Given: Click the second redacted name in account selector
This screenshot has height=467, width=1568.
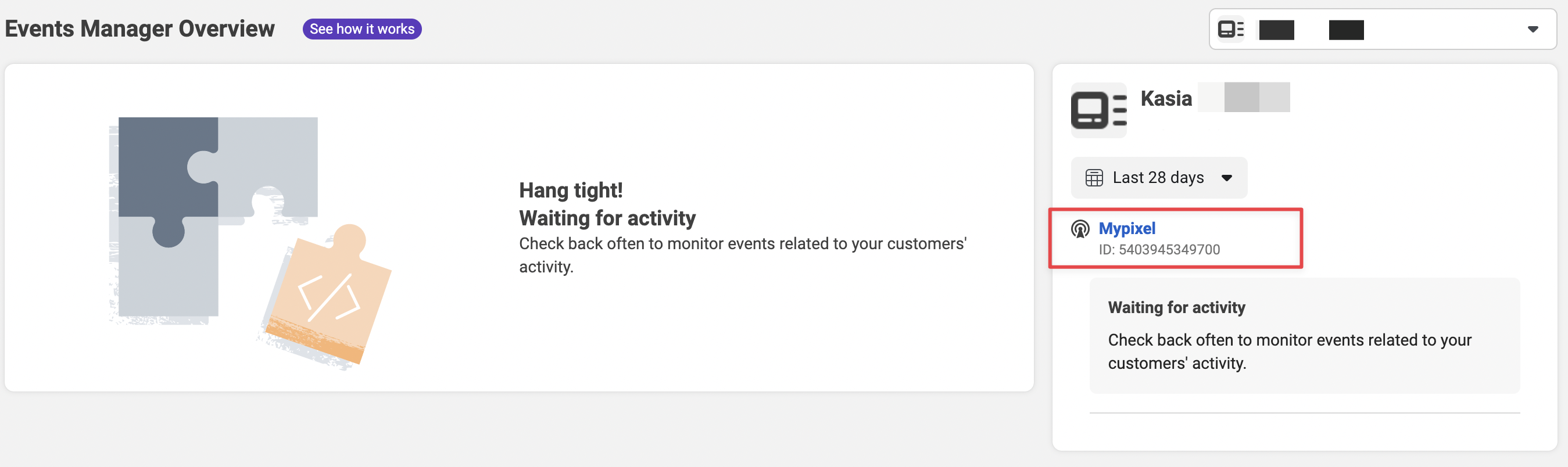Looking at the screenshot, I should [x=1346, y=29].
